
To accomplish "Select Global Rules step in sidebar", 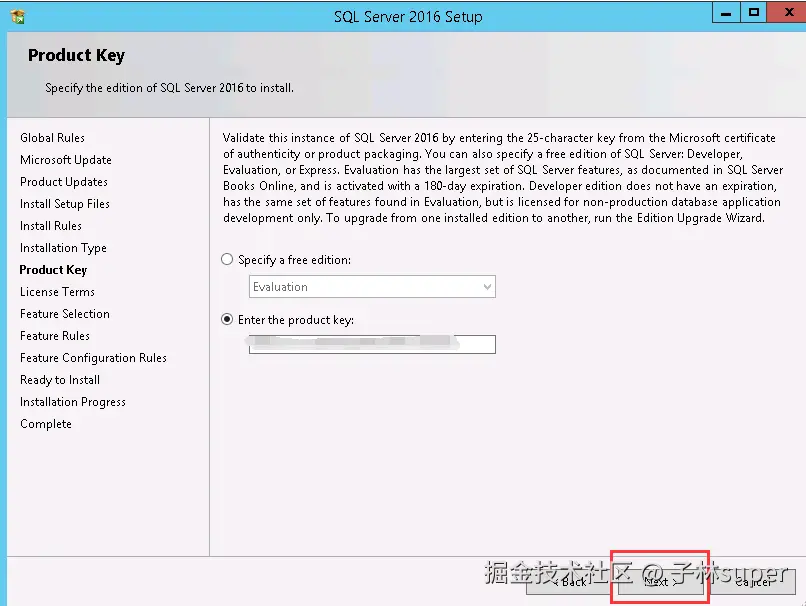I will coord(52,138).
